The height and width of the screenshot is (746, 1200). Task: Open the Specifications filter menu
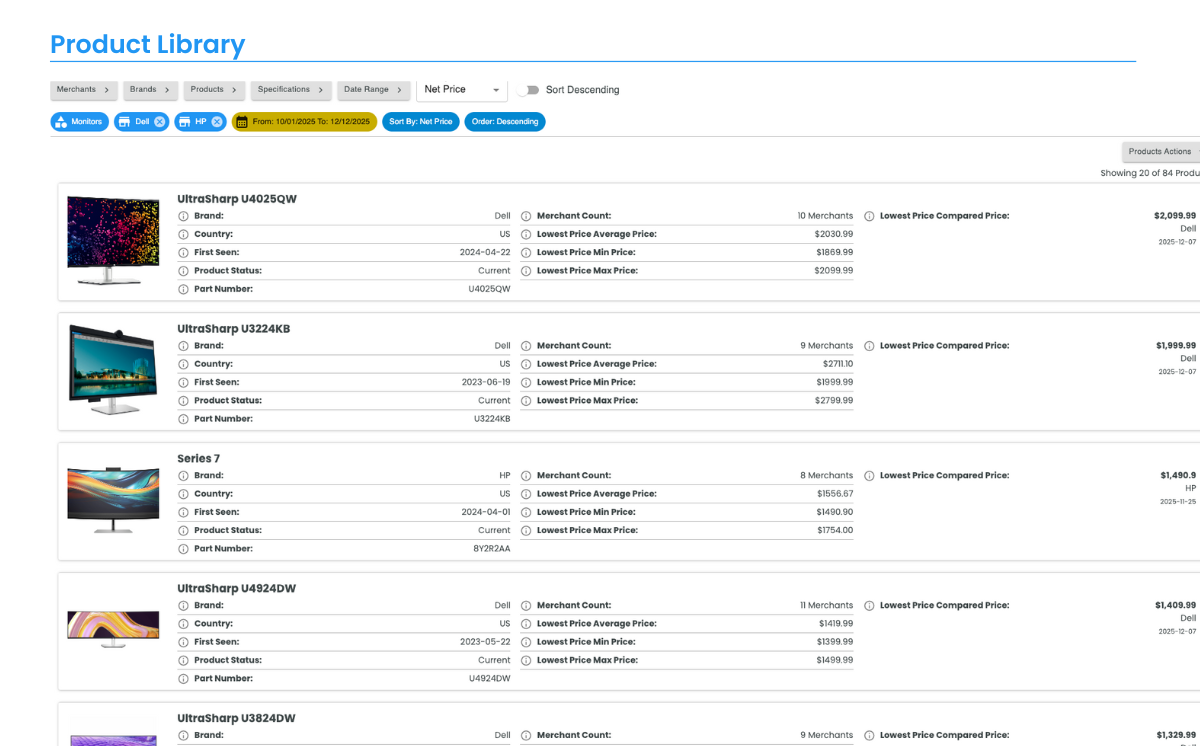click(291, 90)
